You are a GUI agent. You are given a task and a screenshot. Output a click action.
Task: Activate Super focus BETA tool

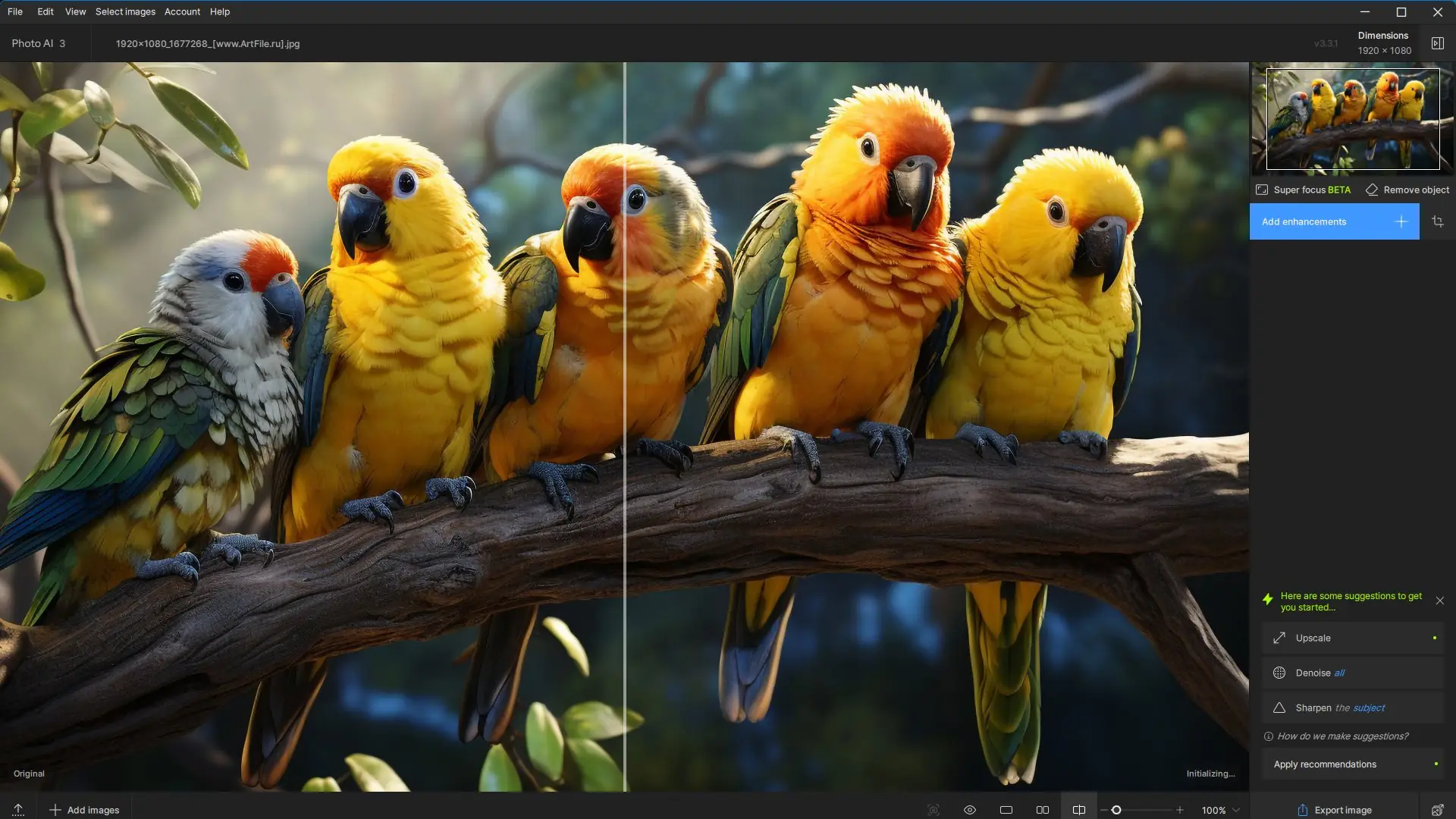[x=1304, y=190]
